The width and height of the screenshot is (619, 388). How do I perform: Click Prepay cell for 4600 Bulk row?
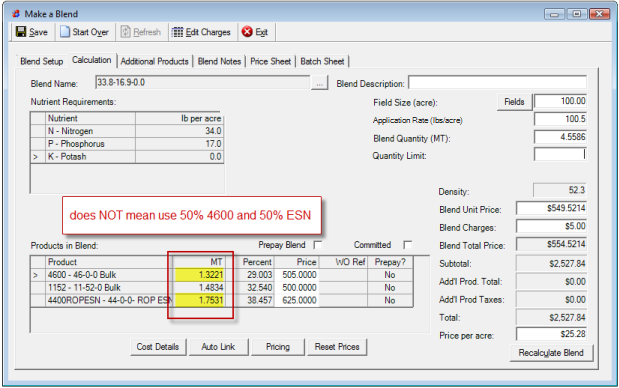coord(390,275)
